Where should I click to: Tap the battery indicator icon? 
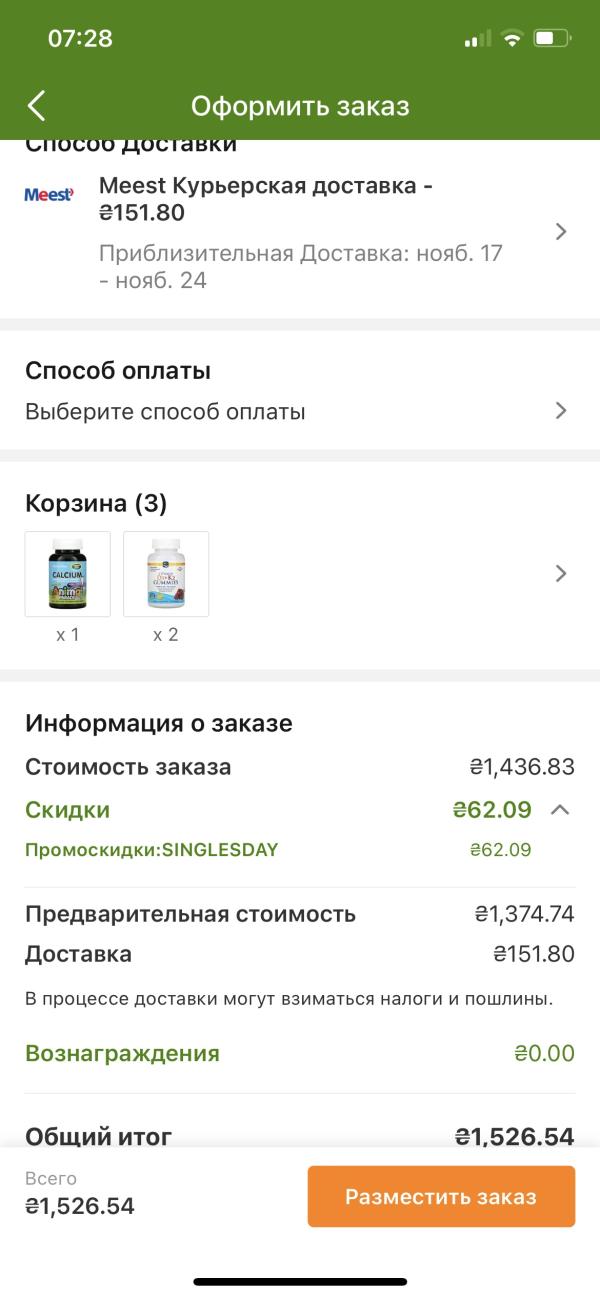coord(551,39)
